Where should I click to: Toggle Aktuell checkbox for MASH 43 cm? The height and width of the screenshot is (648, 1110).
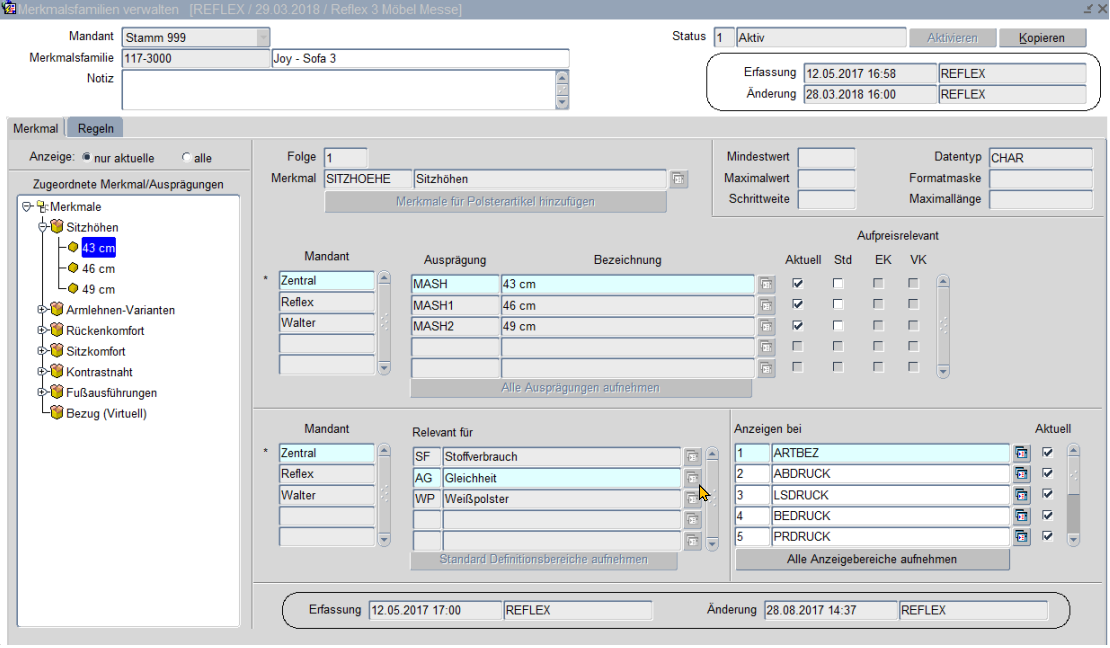click(798, 284)
